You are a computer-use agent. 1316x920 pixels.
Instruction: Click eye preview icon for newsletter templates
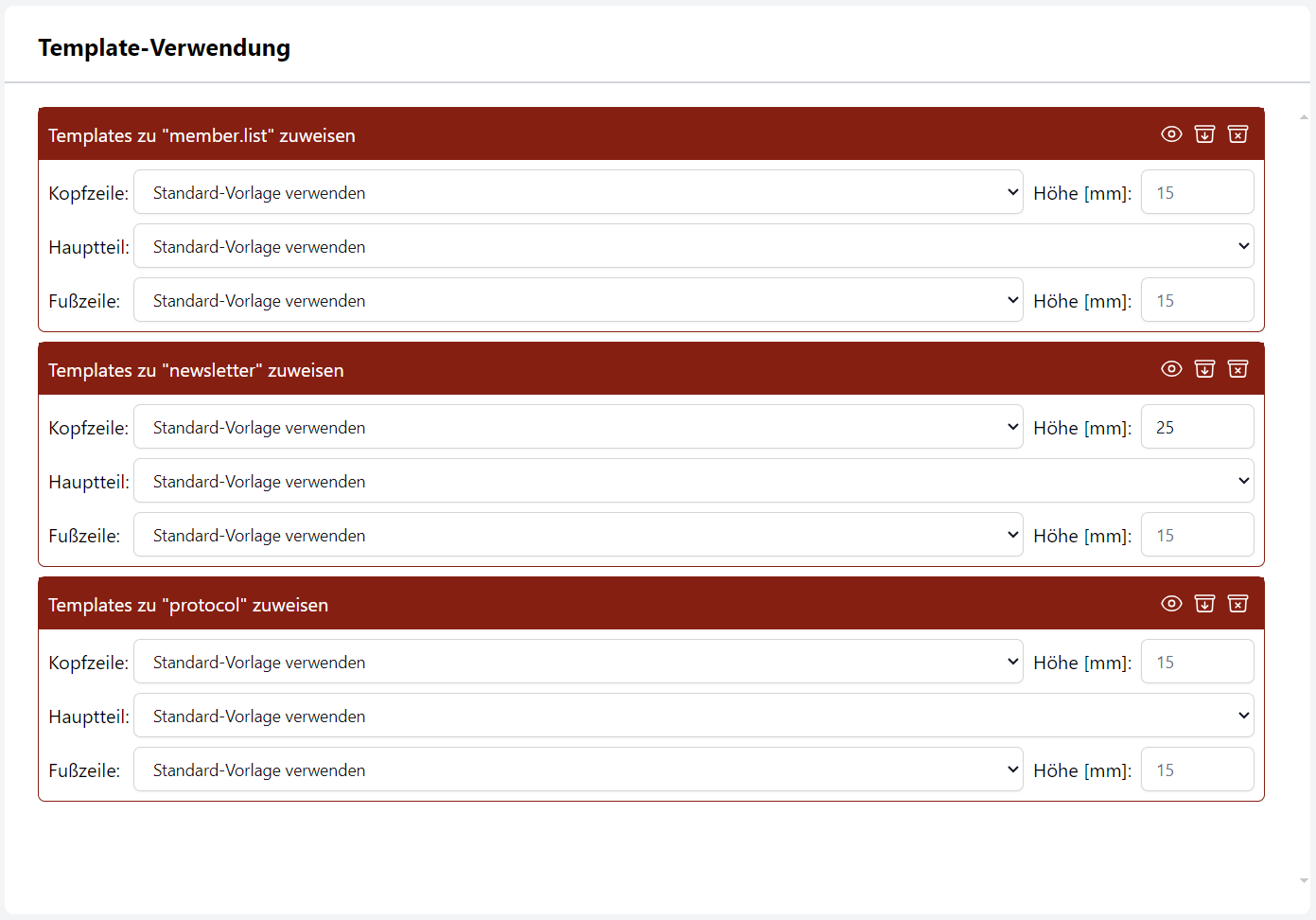pos(1171,369)
